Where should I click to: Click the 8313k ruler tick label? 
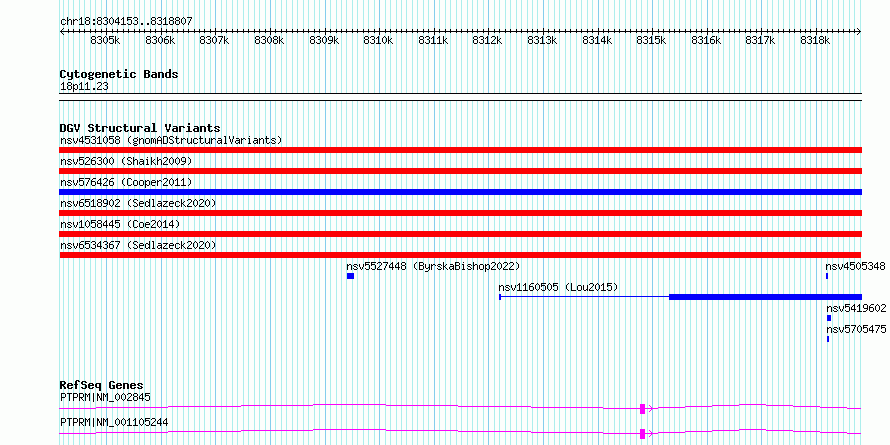542,41
